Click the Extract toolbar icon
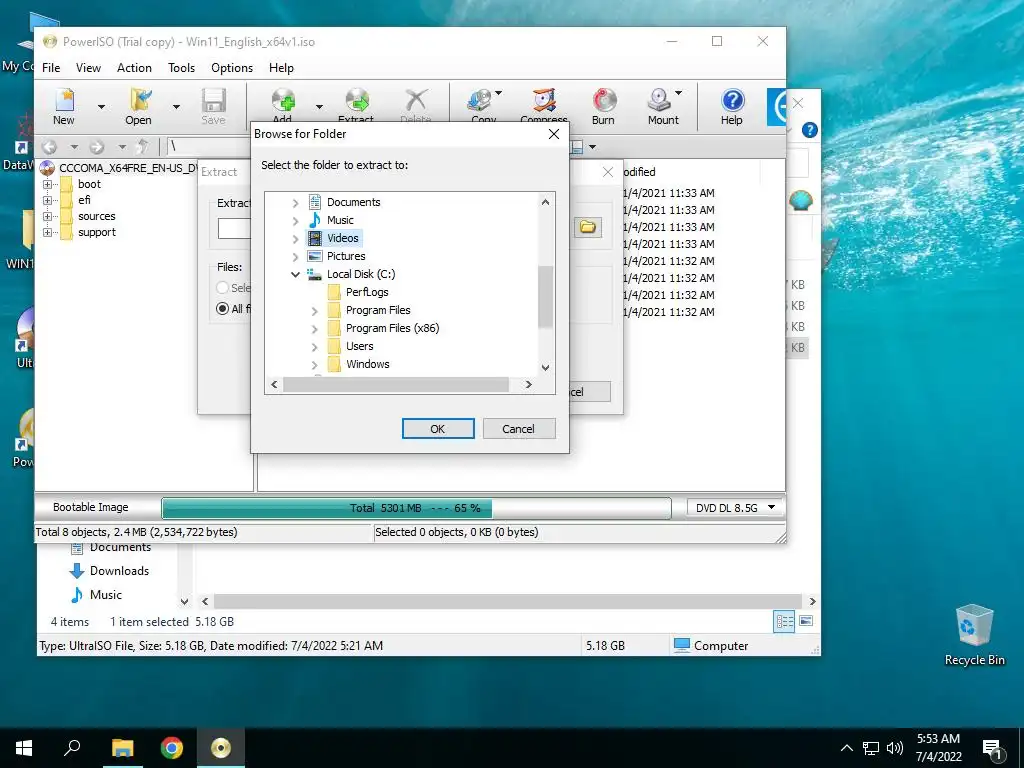The width and height of the screenshot is (1024, 768). point(357,105)
